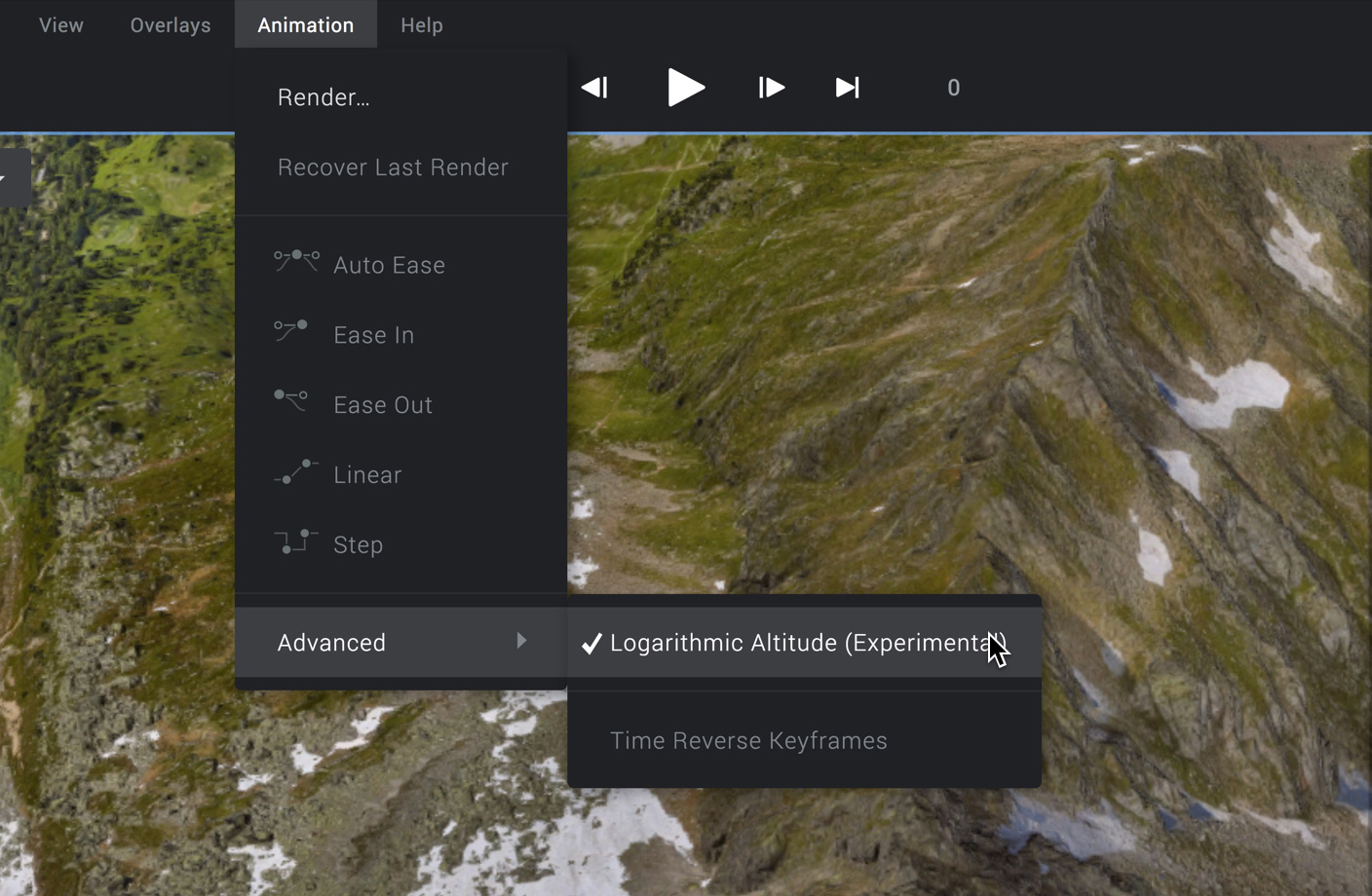Viewport: 1372px width, 896px height.
Task: Apply the Linear interpolation icon
Action: [x=295, y=472]
